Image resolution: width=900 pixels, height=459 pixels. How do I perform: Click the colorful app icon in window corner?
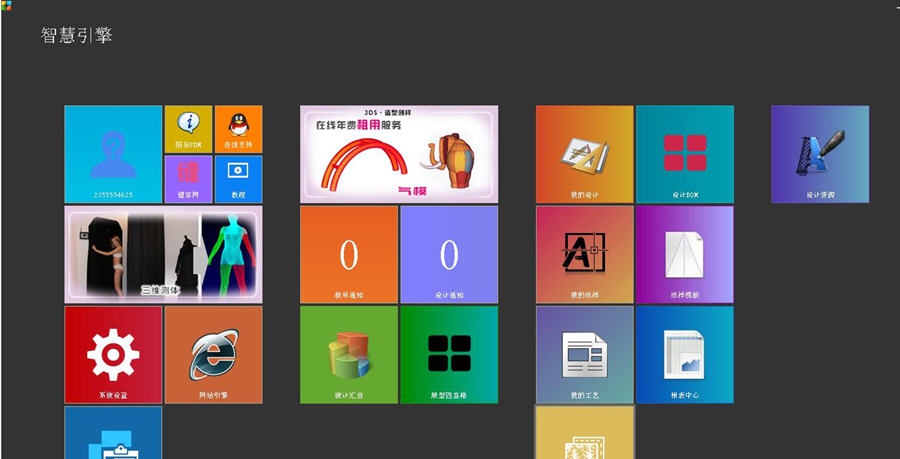pyautogui.click(x=6, y=5)
